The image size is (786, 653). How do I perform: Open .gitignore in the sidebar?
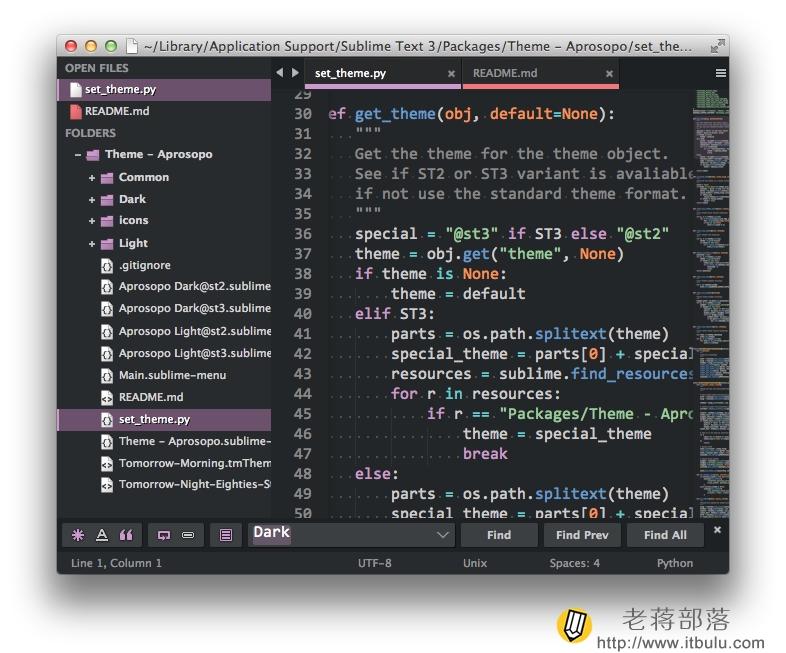point(144,265)
